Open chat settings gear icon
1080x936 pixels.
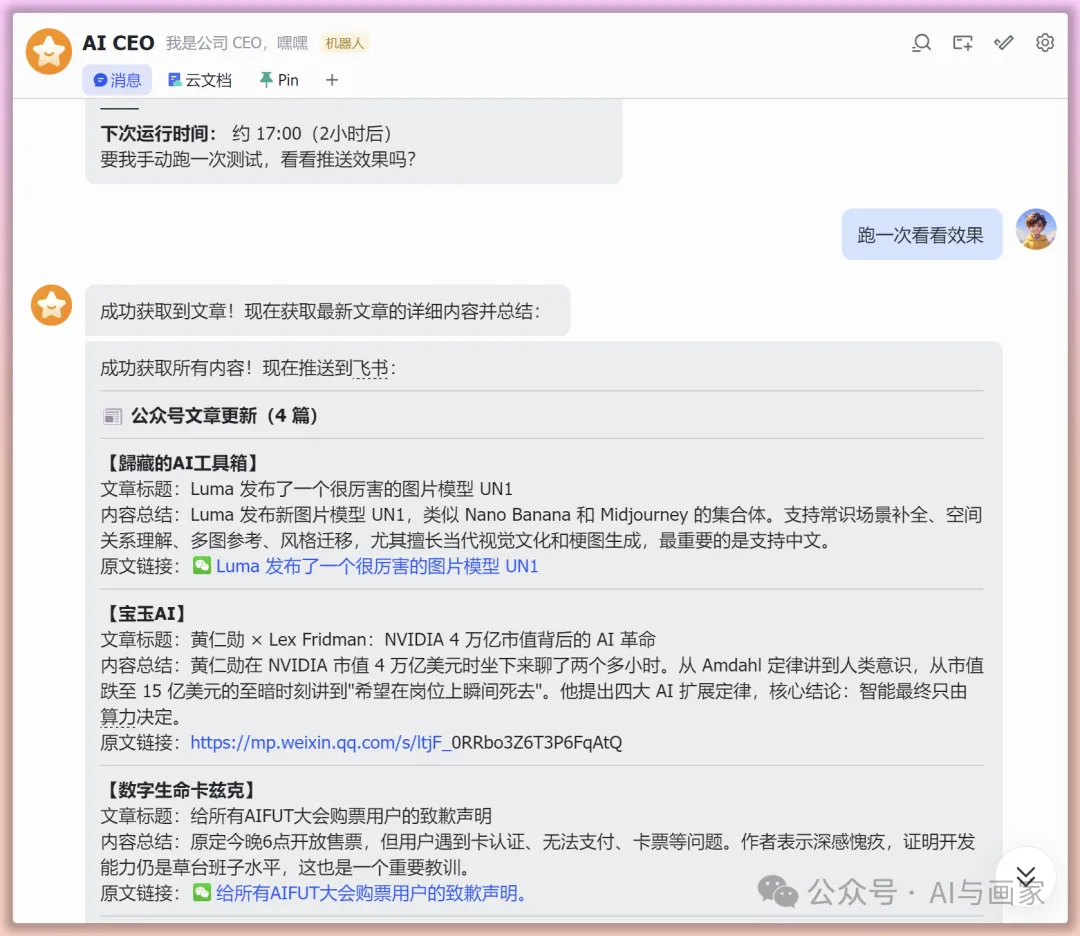[x=1045, y=43]
